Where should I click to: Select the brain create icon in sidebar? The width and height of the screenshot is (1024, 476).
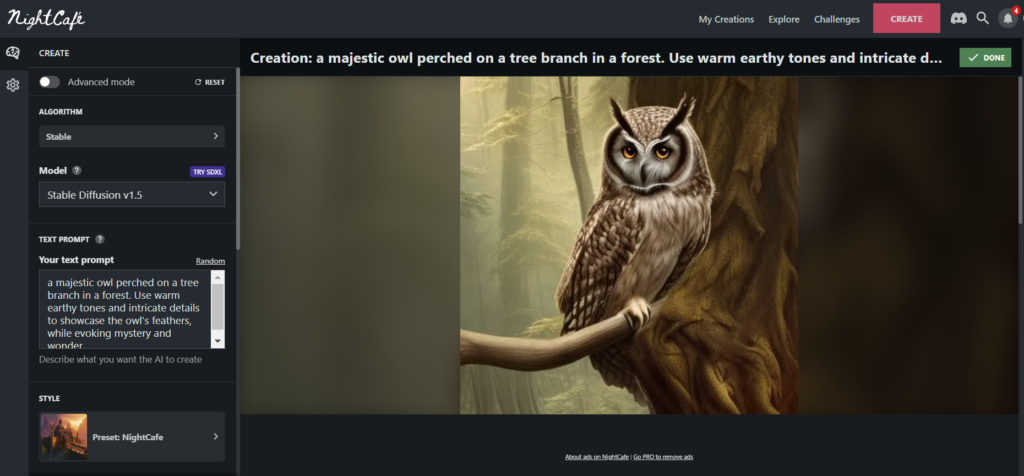(x=12, y=53)
